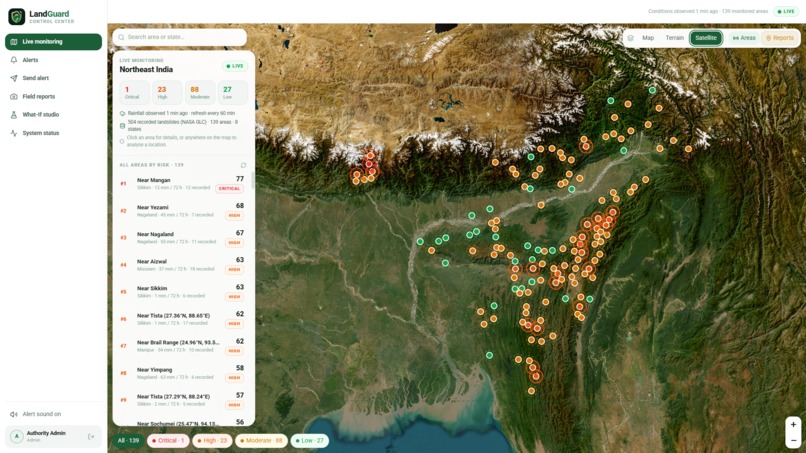Click the pulse icon for System status
This screenshot has width=806, height=453.
pyautogui.click(x=14, y=133)
